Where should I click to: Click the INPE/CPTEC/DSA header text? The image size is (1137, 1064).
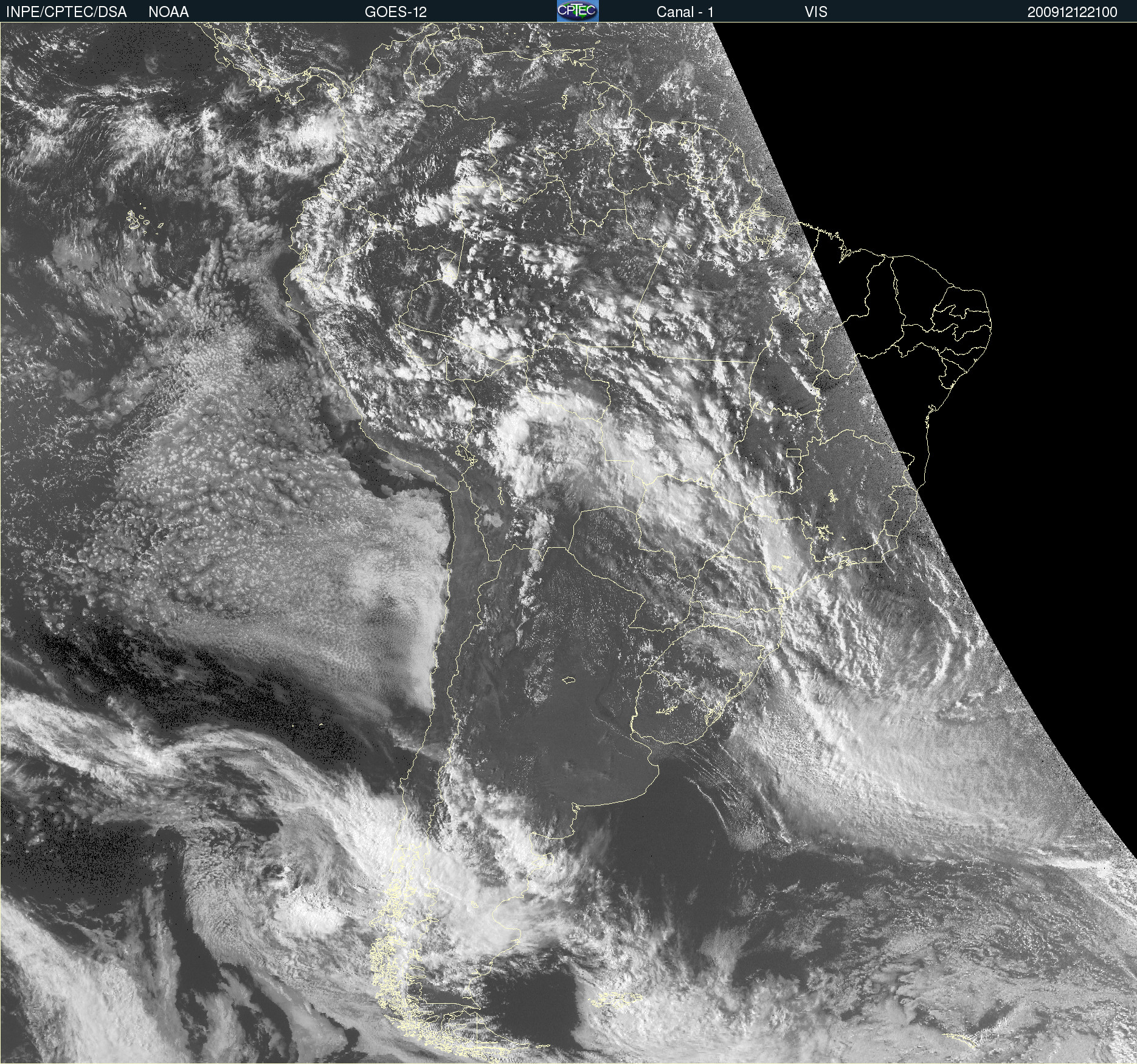[66, 12]
